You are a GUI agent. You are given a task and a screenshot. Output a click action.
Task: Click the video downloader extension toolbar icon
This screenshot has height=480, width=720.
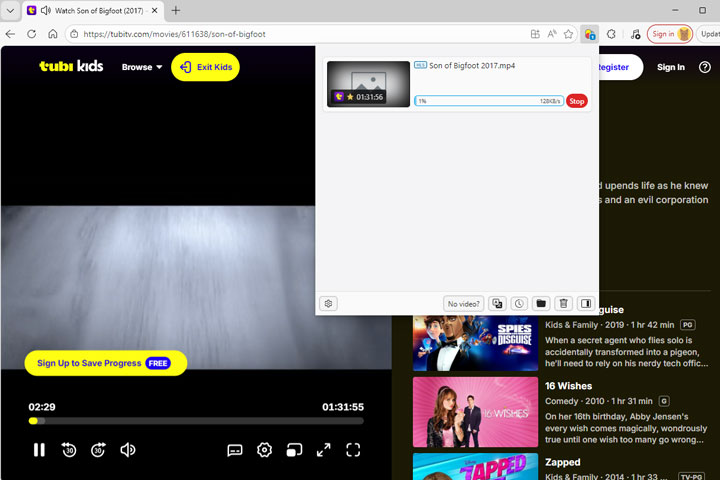point(589,34)
